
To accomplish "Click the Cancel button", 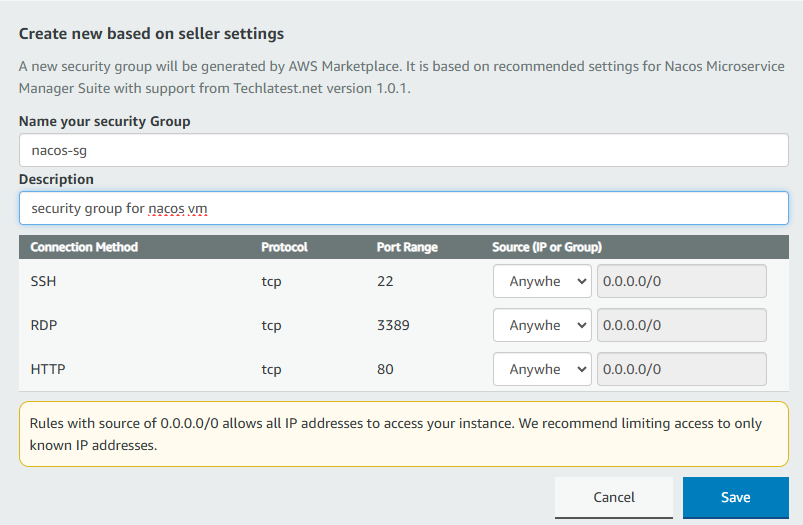I will (614, 497).
